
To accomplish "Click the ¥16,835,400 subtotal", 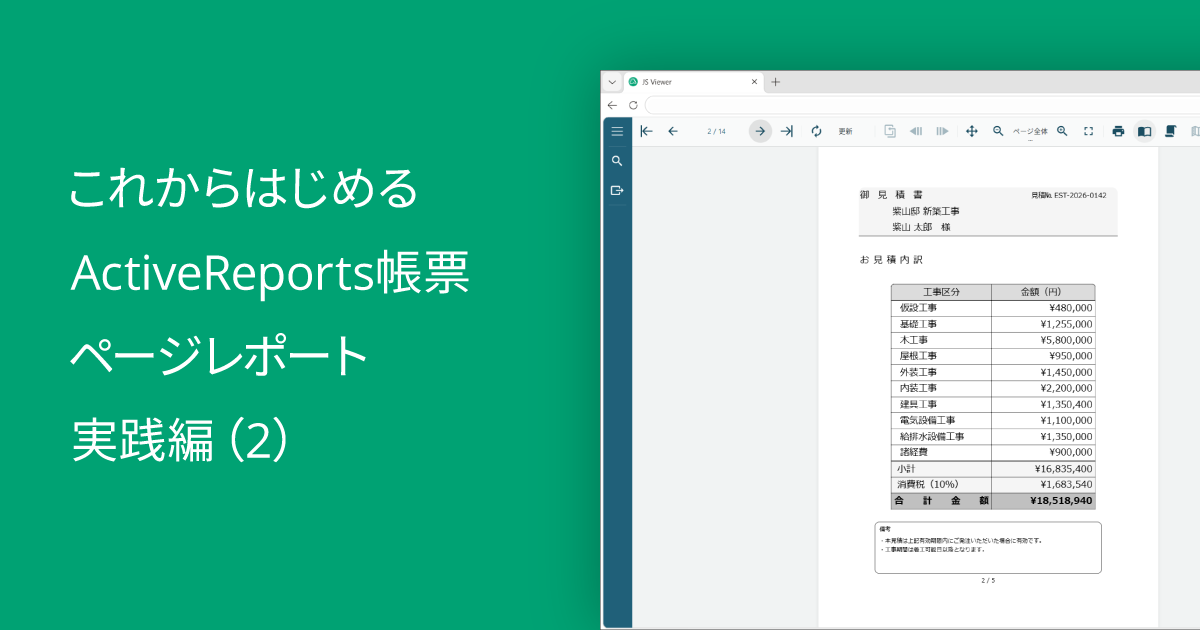I will 1063,468.
